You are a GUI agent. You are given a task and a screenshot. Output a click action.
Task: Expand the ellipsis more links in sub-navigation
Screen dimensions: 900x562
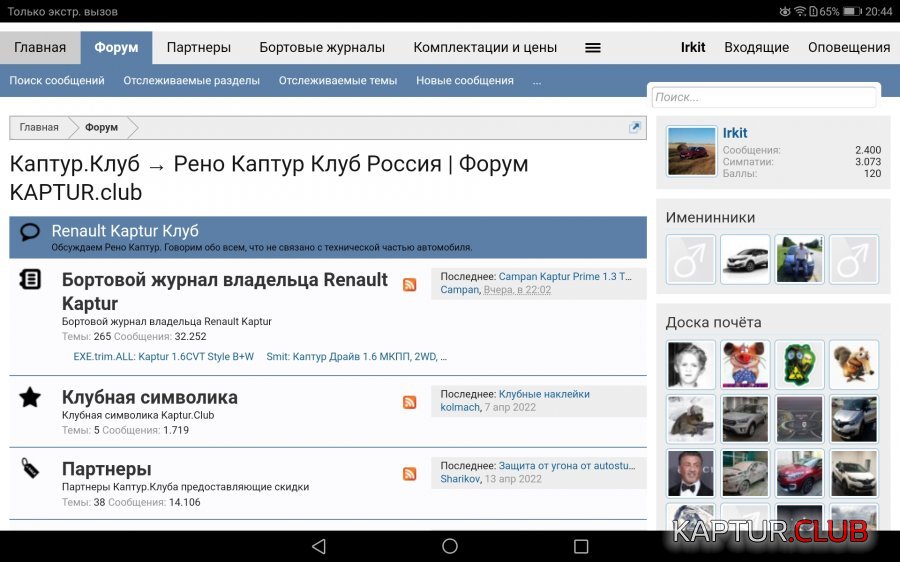[x=537, y=81]
